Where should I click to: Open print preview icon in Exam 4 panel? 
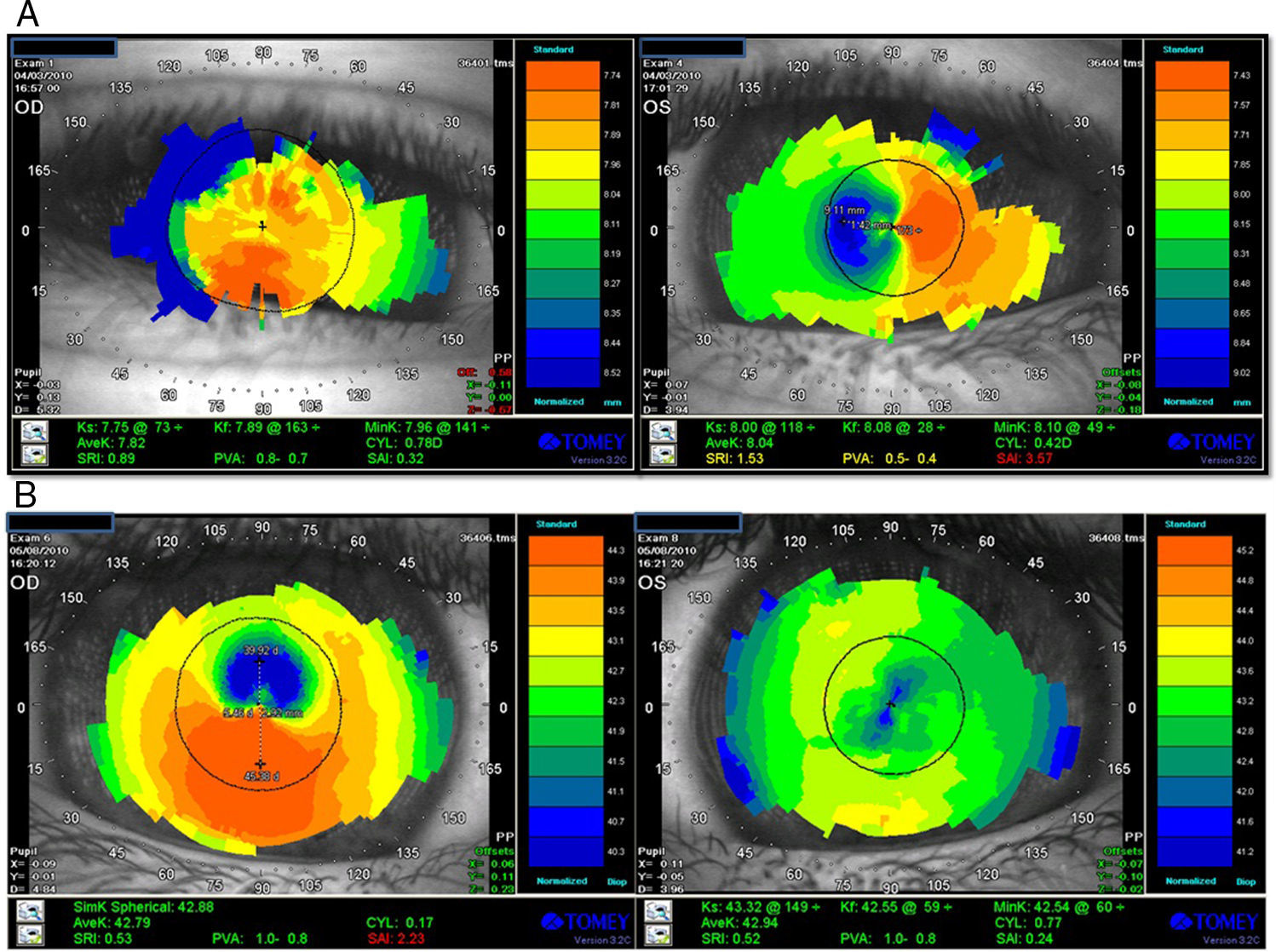663,432
